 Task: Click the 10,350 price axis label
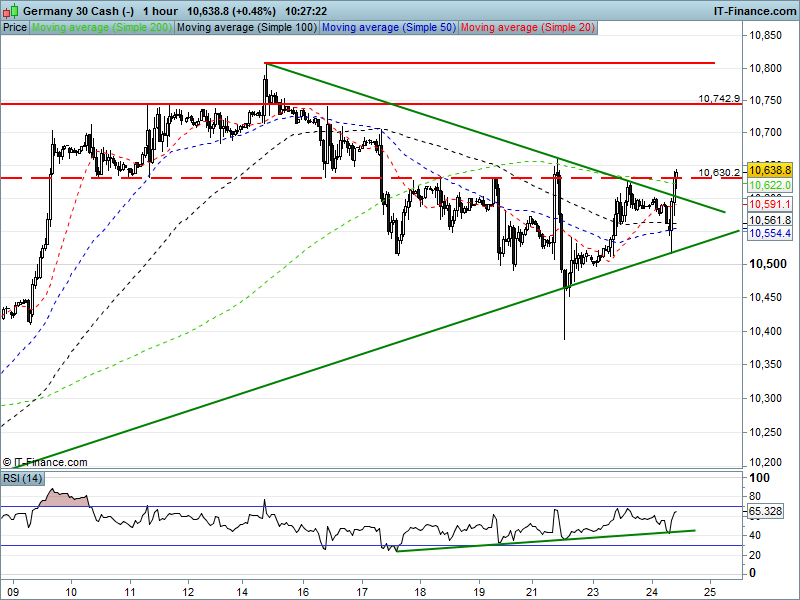click(x=765, y=364)
